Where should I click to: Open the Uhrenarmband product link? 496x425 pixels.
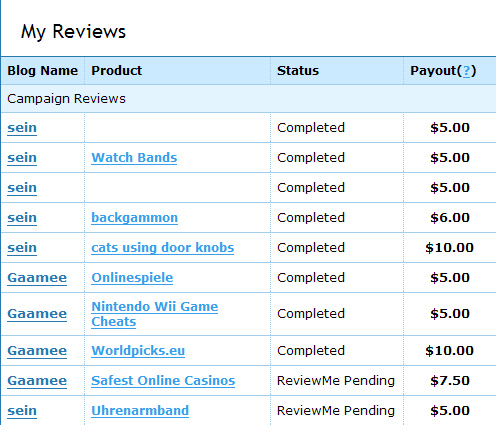(140, 411)
